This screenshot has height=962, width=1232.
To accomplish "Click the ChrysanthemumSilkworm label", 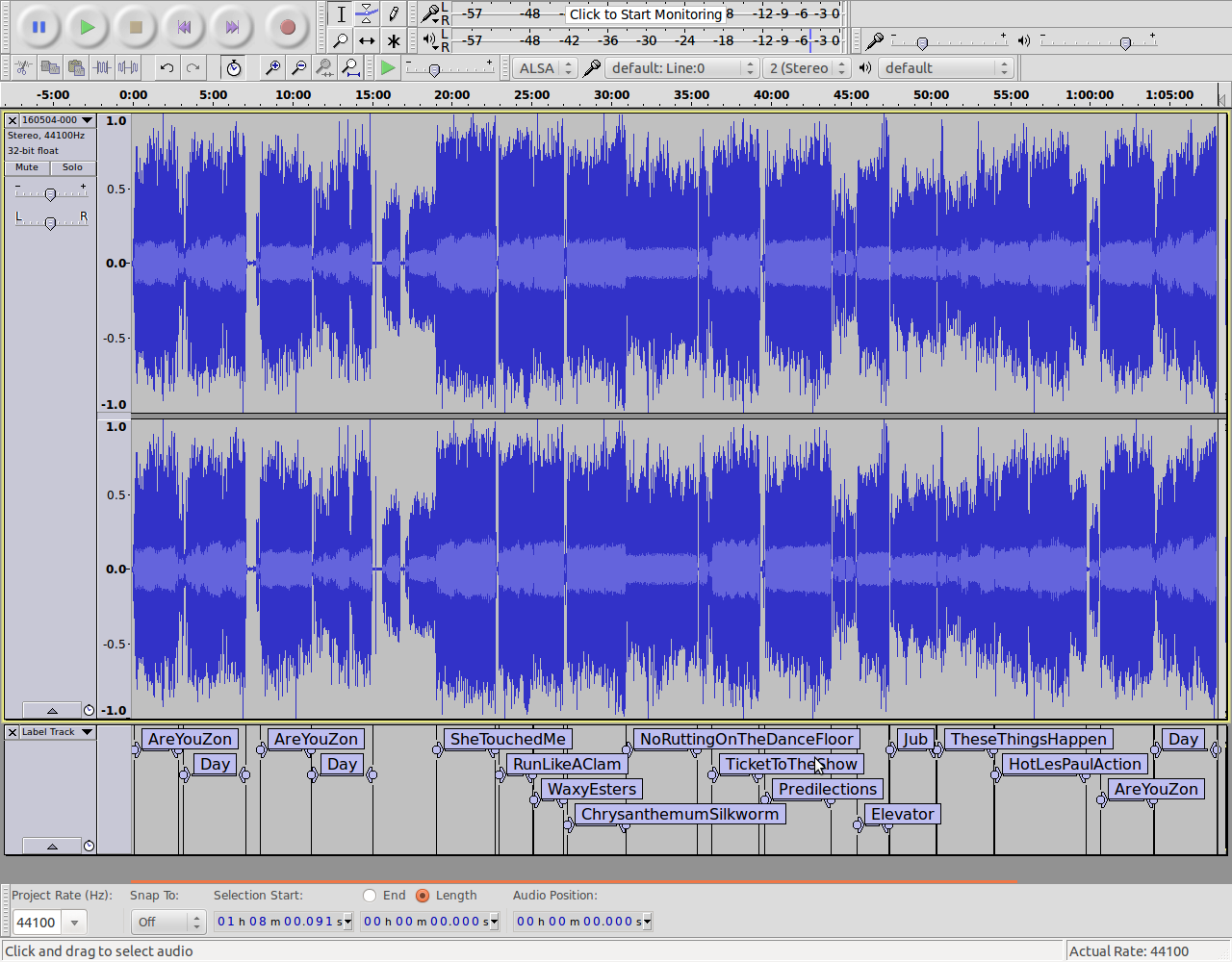I will click(680, 815).
